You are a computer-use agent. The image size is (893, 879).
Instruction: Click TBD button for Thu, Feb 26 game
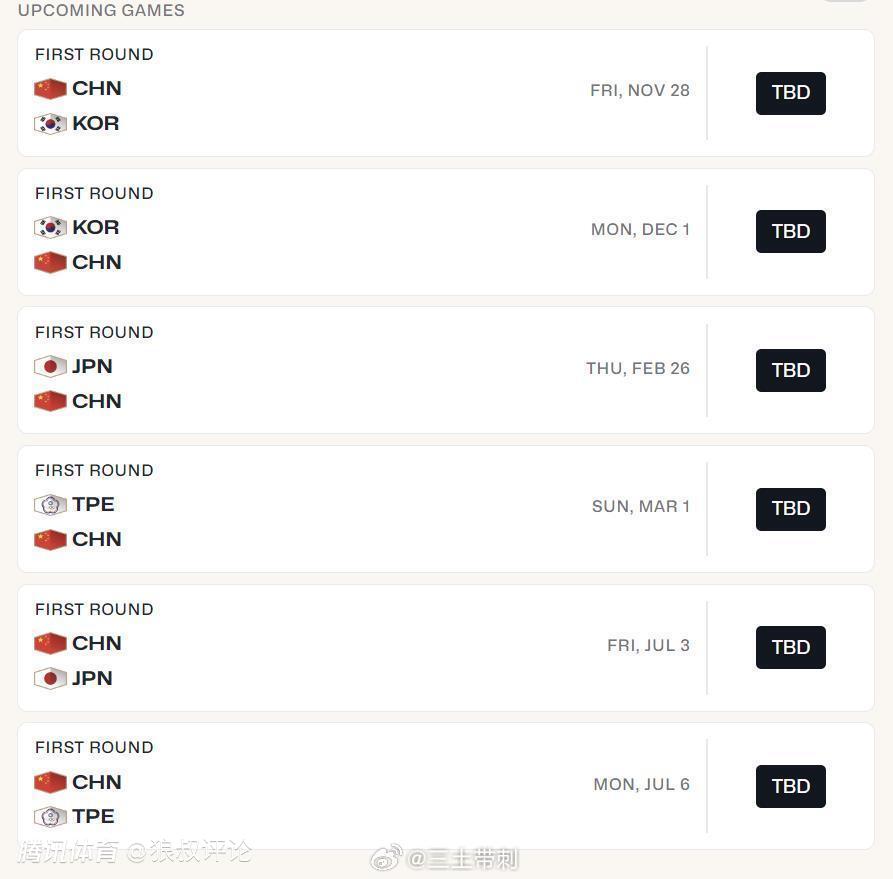790,370
